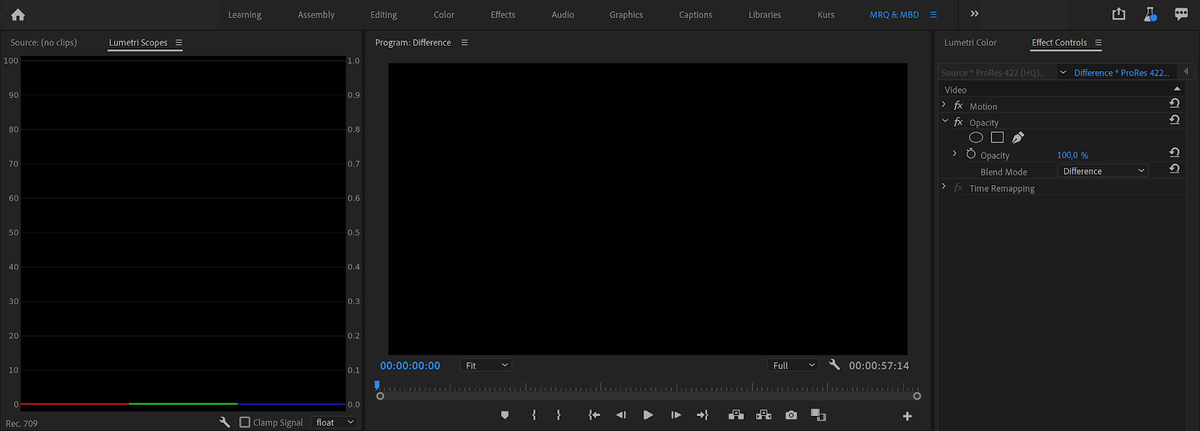Viewport: 1200px width, 431px height.
Task: Add a marker in Program monitor
Action: click(x=505, y=415)
